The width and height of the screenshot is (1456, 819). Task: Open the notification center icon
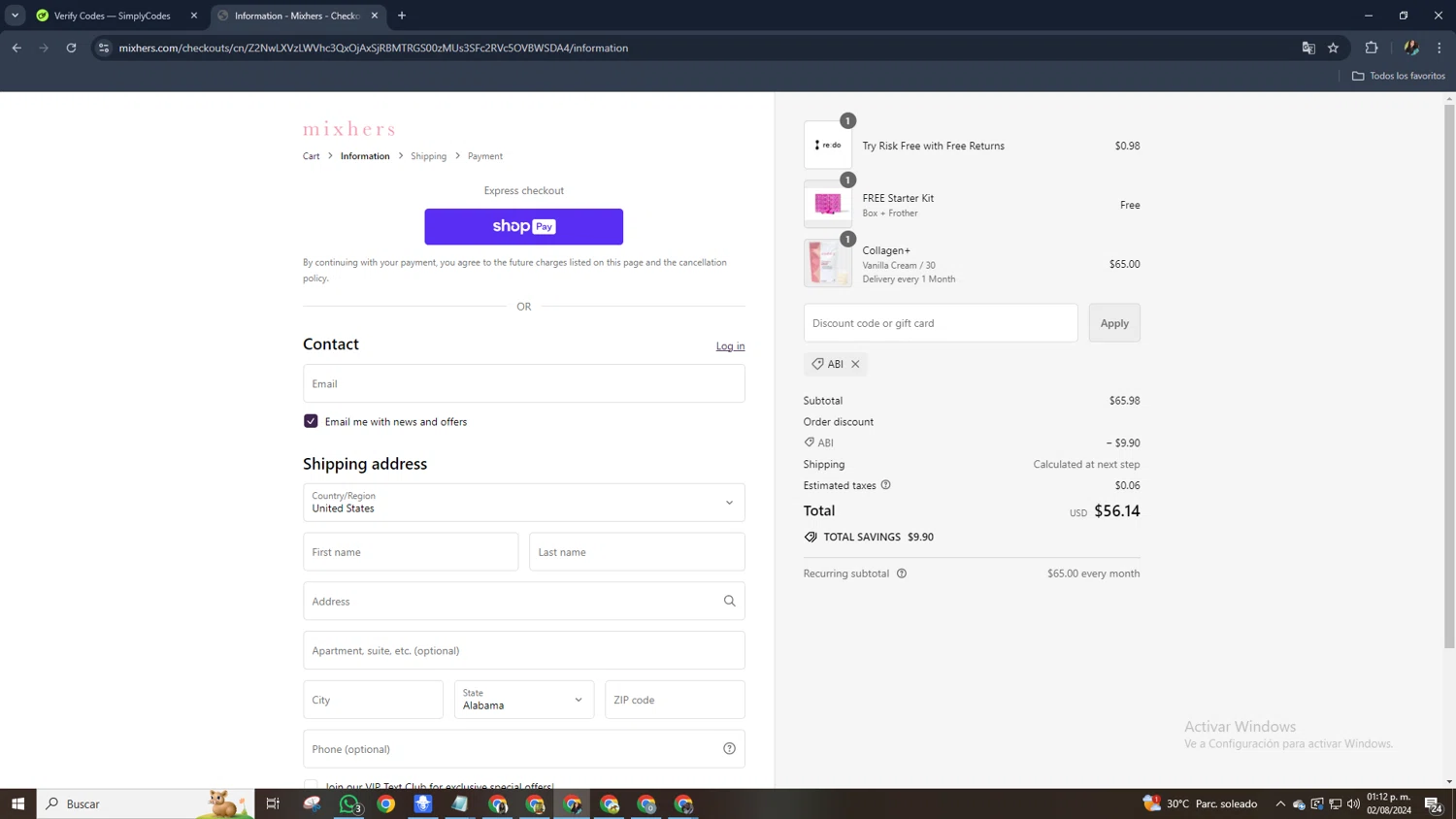point(1433,803)
